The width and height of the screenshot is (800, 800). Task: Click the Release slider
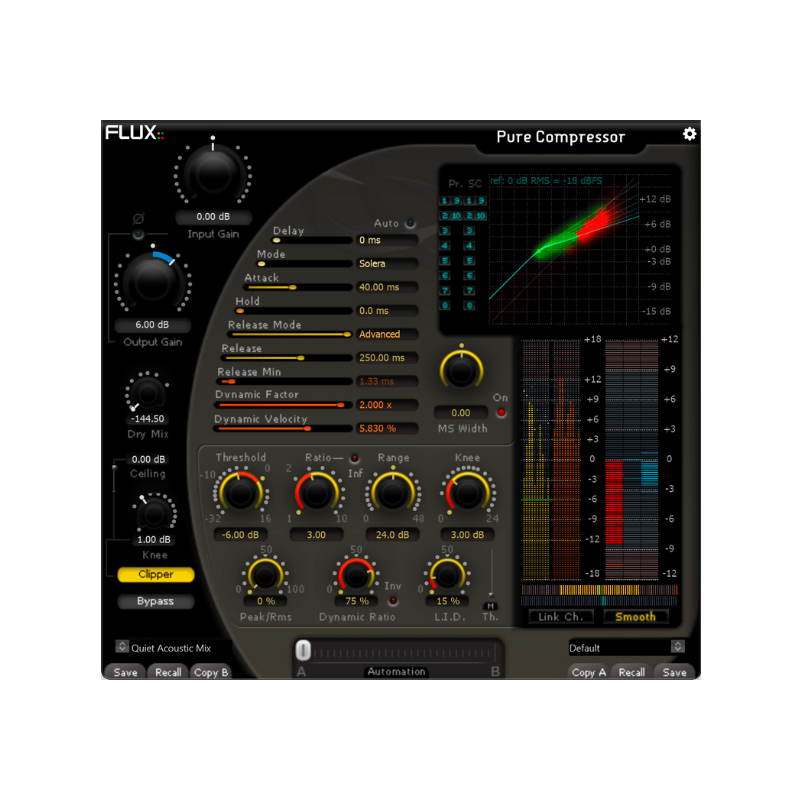(288, 358)
